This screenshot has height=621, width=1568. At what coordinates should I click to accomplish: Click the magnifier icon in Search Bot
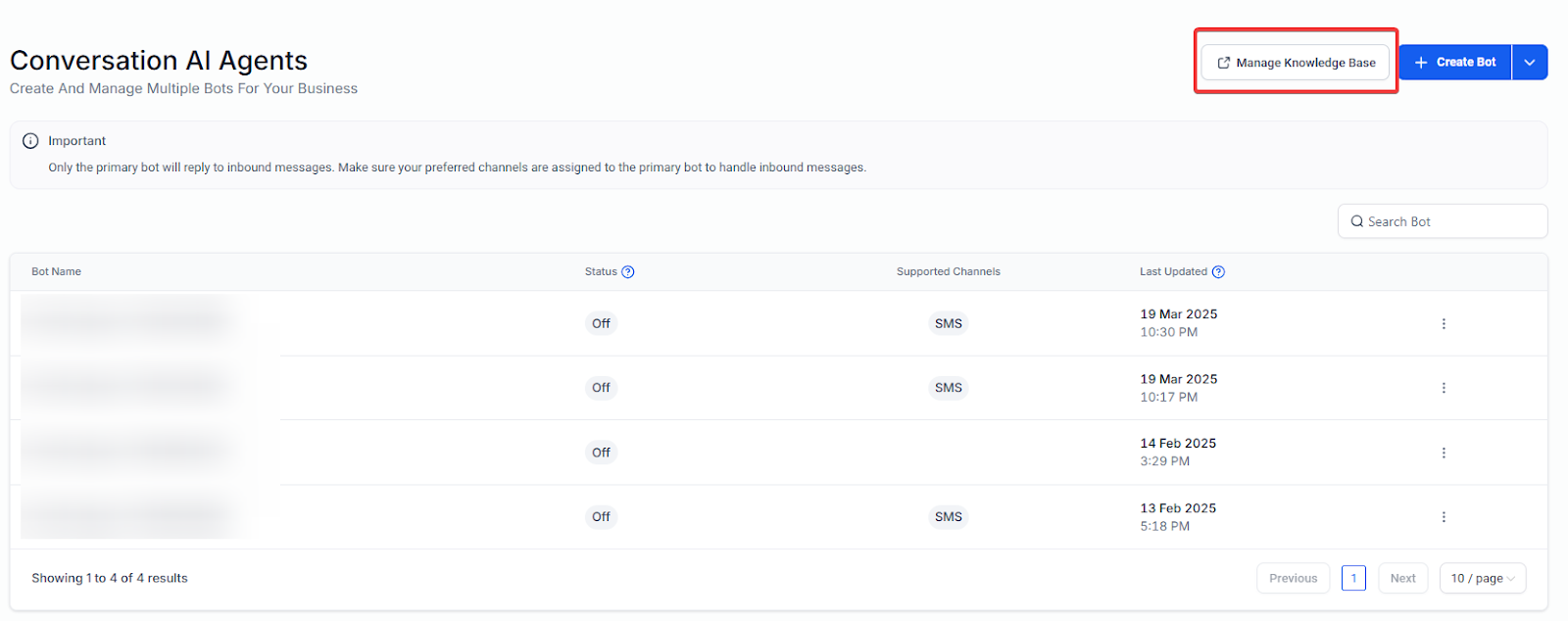point(1357,221)
